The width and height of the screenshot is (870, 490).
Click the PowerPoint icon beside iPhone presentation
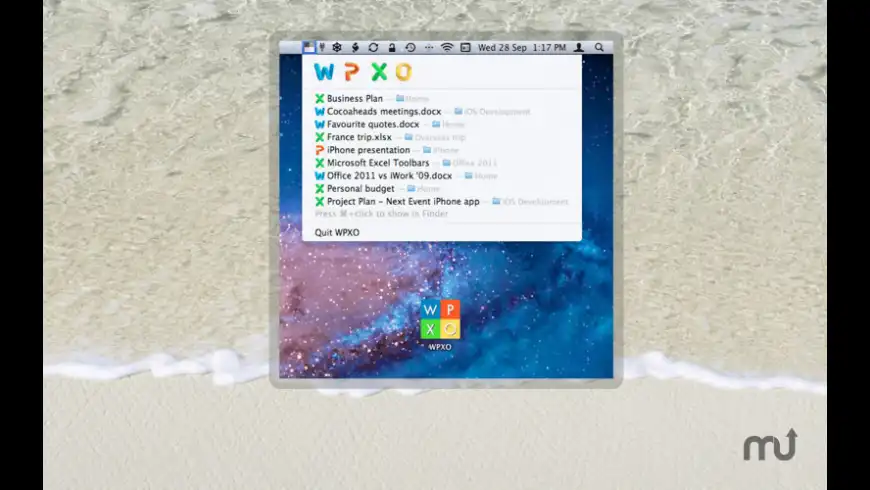tap(320, 150)
